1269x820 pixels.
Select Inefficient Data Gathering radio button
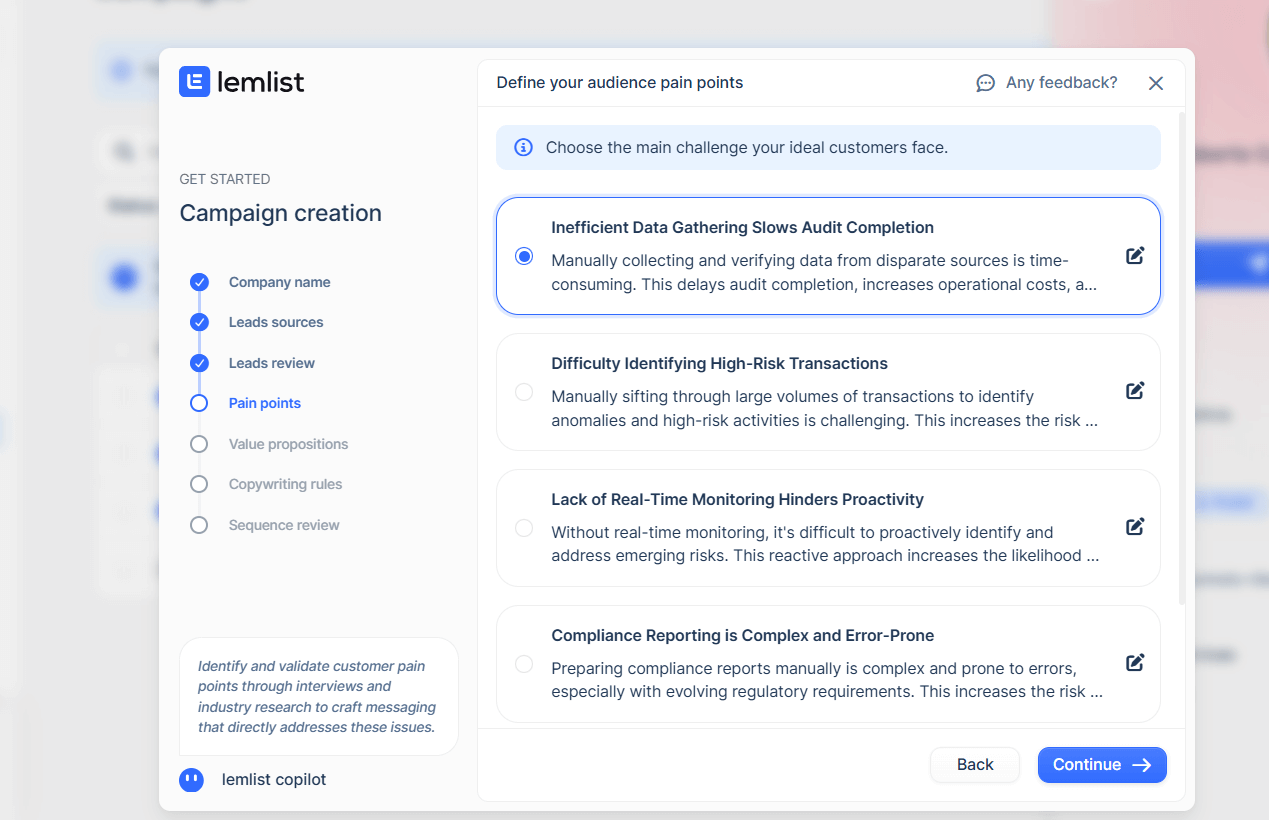tap(524, 256)
